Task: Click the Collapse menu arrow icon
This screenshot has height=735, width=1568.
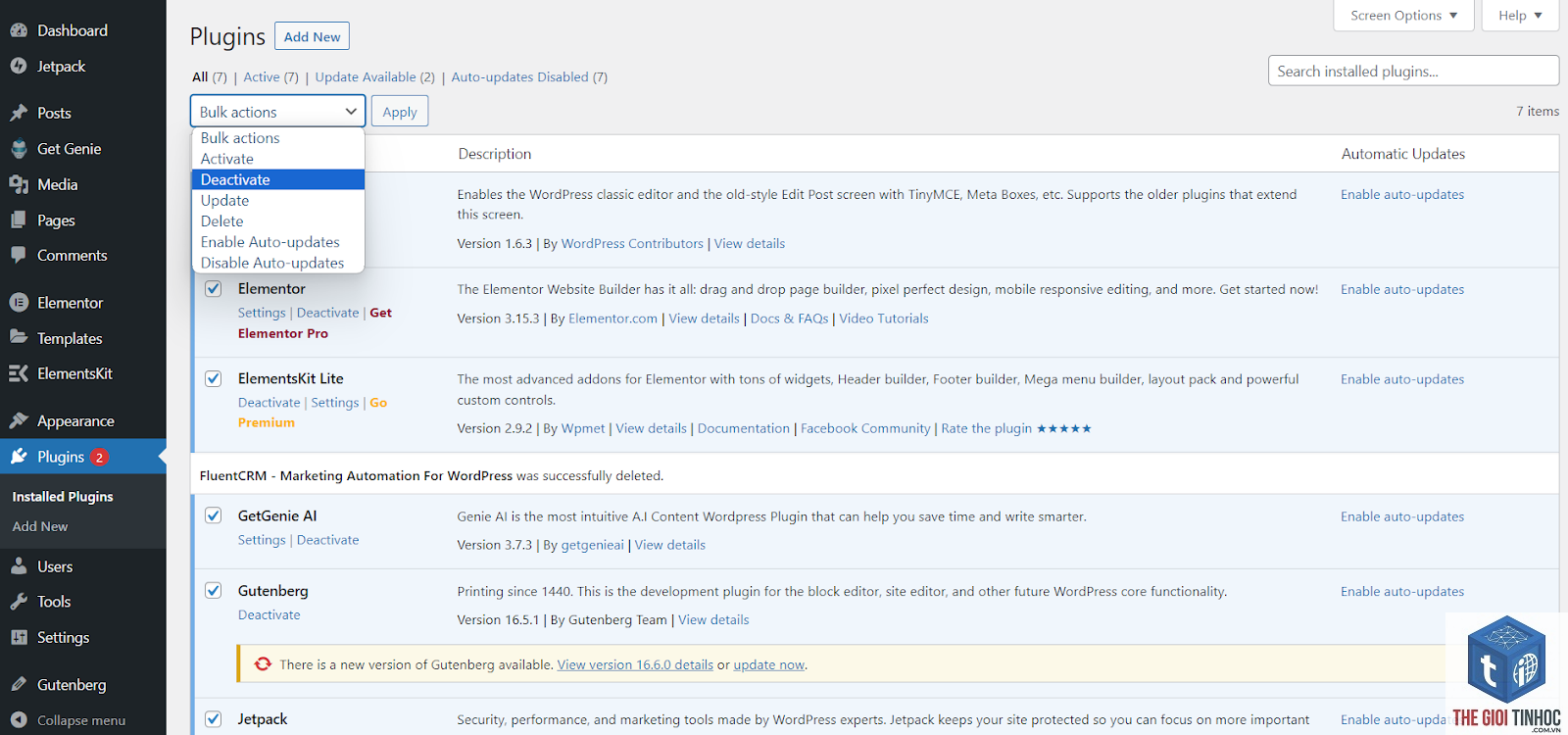Action: [19, 719]
